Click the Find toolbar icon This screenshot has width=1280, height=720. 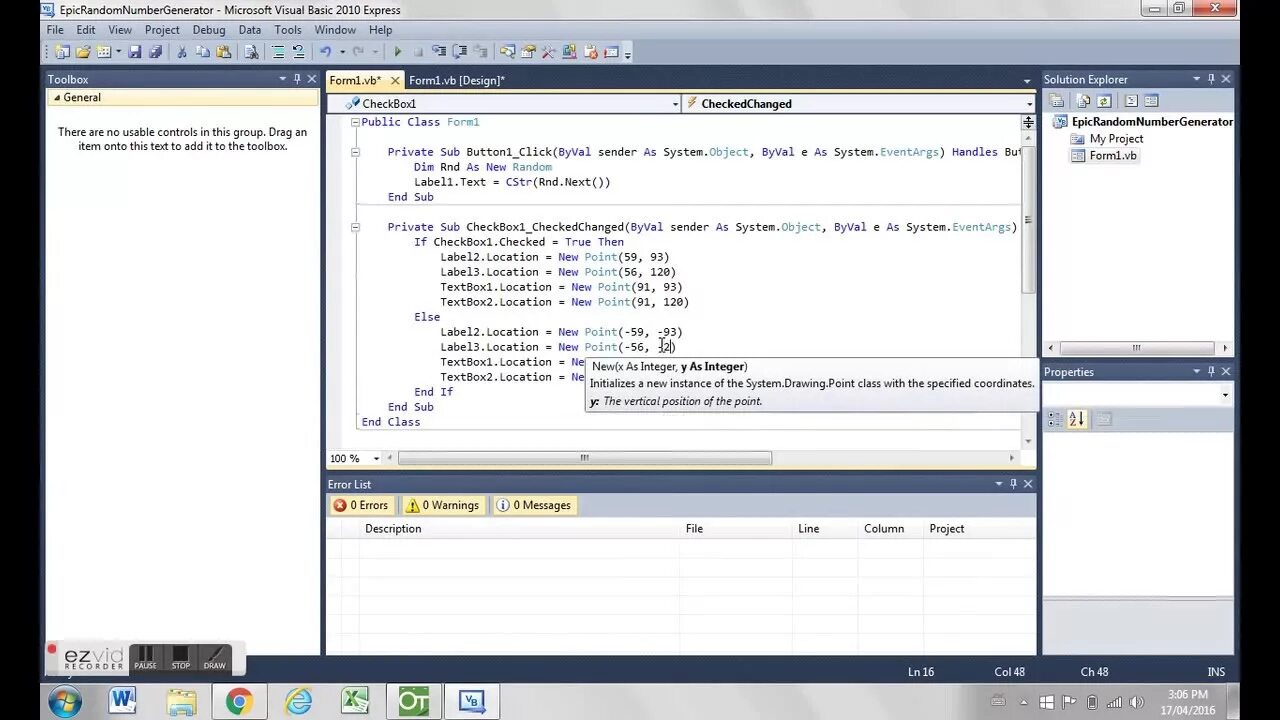251,52
